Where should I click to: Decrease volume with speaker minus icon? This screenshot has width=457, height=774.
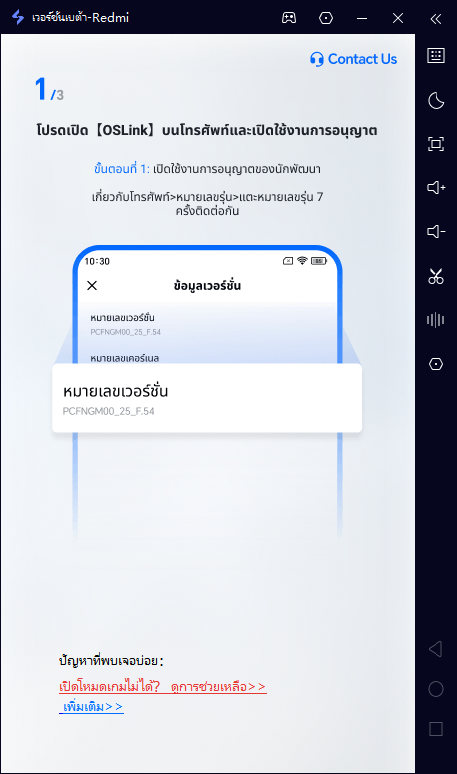(x=436, y=232)
